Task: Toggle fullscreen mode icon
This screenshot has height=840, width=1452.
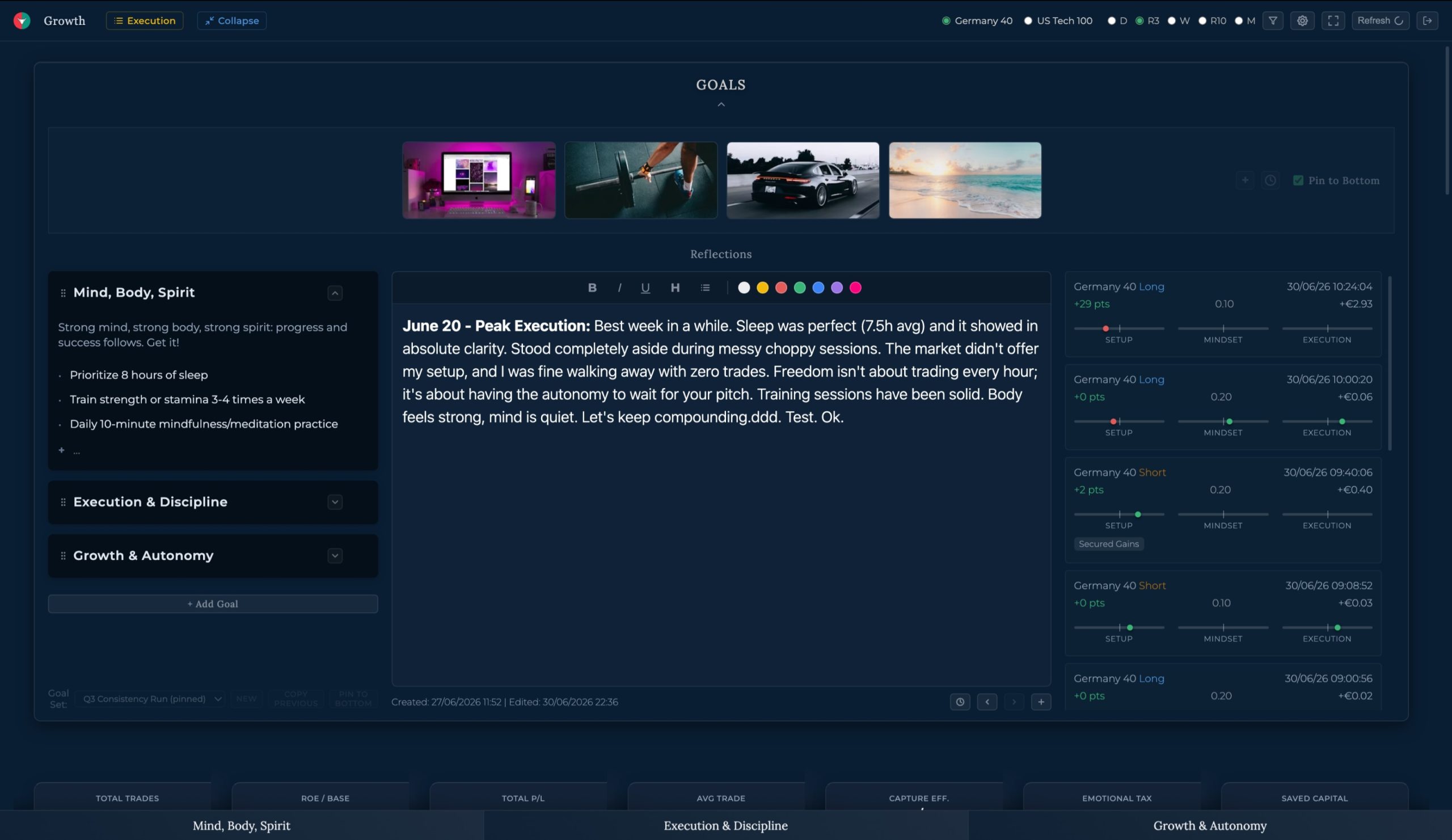Action: (1333, 21)
